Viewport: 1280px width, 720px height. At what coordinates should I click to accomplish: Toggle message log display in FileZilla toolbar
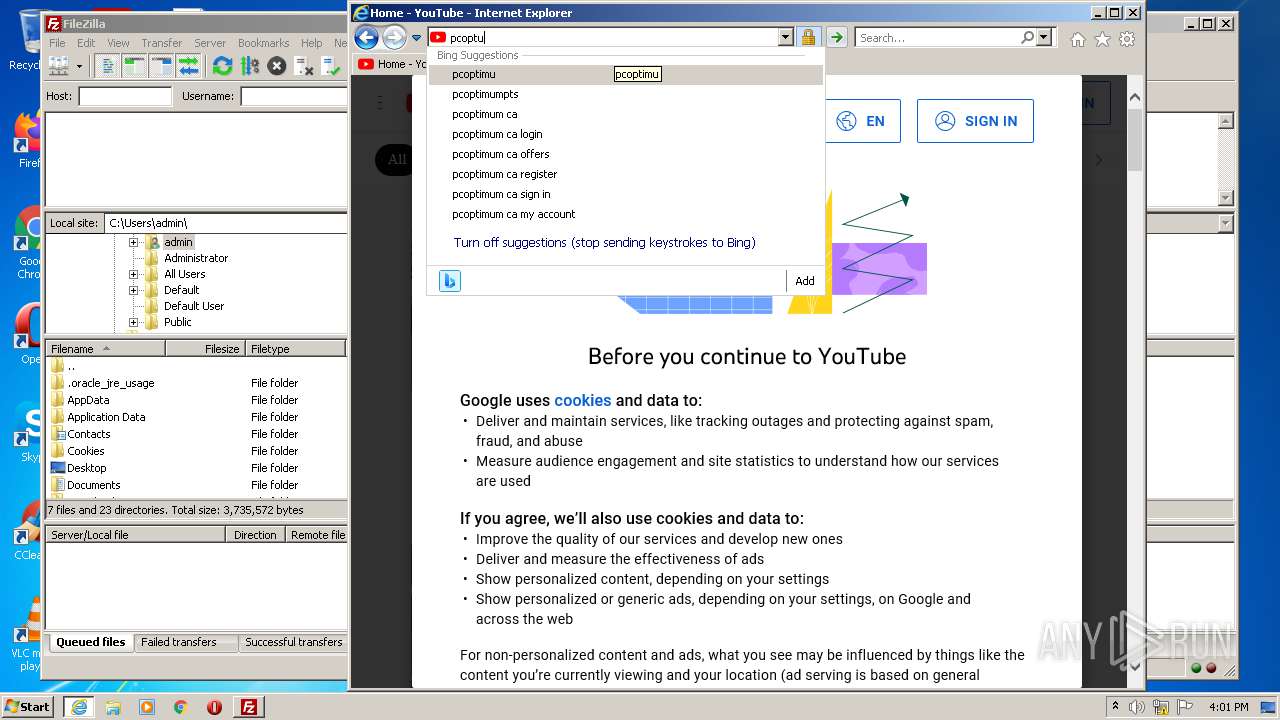pyautogui.click(x=108, y=66)
